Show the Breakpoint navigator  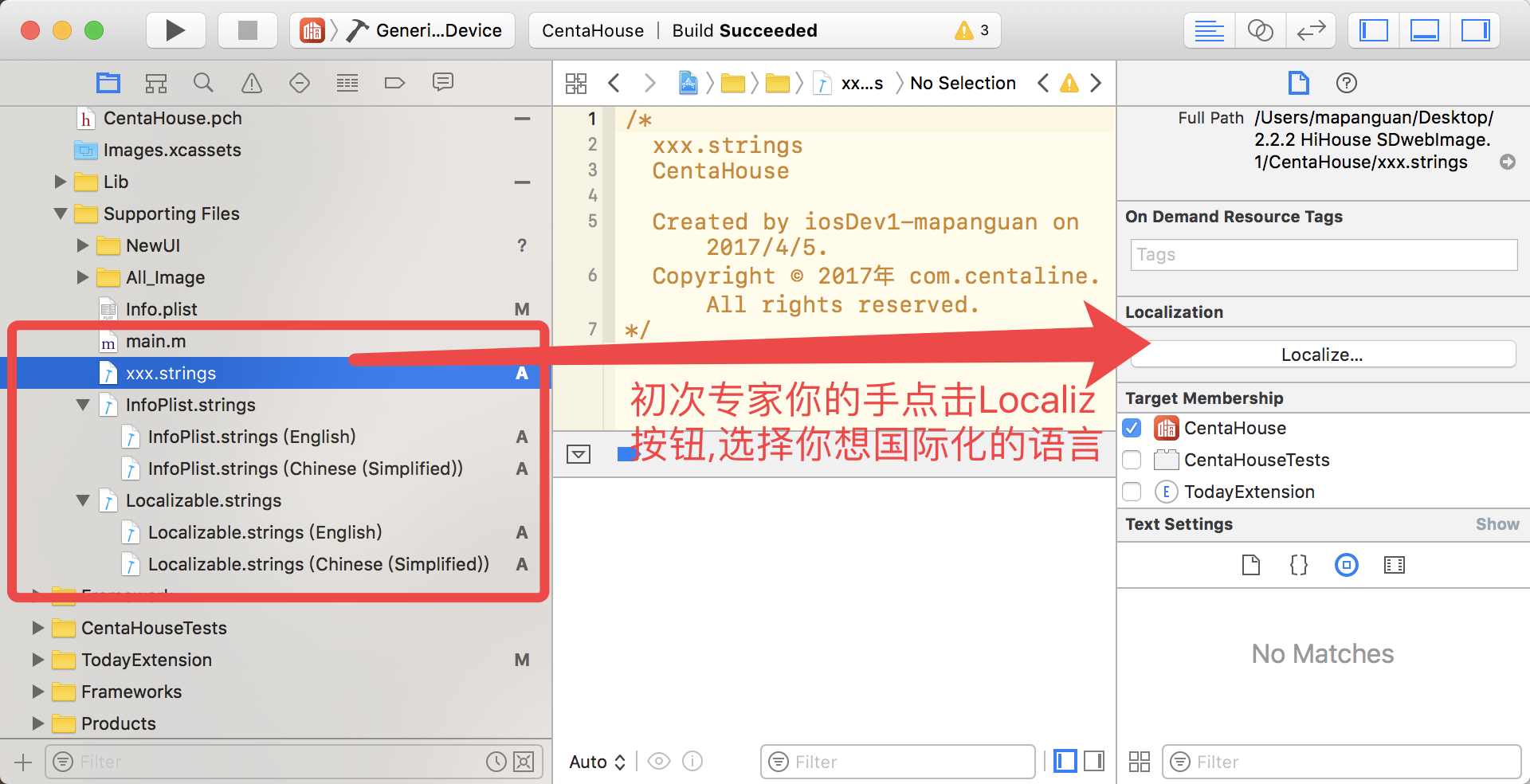point(395,83)
